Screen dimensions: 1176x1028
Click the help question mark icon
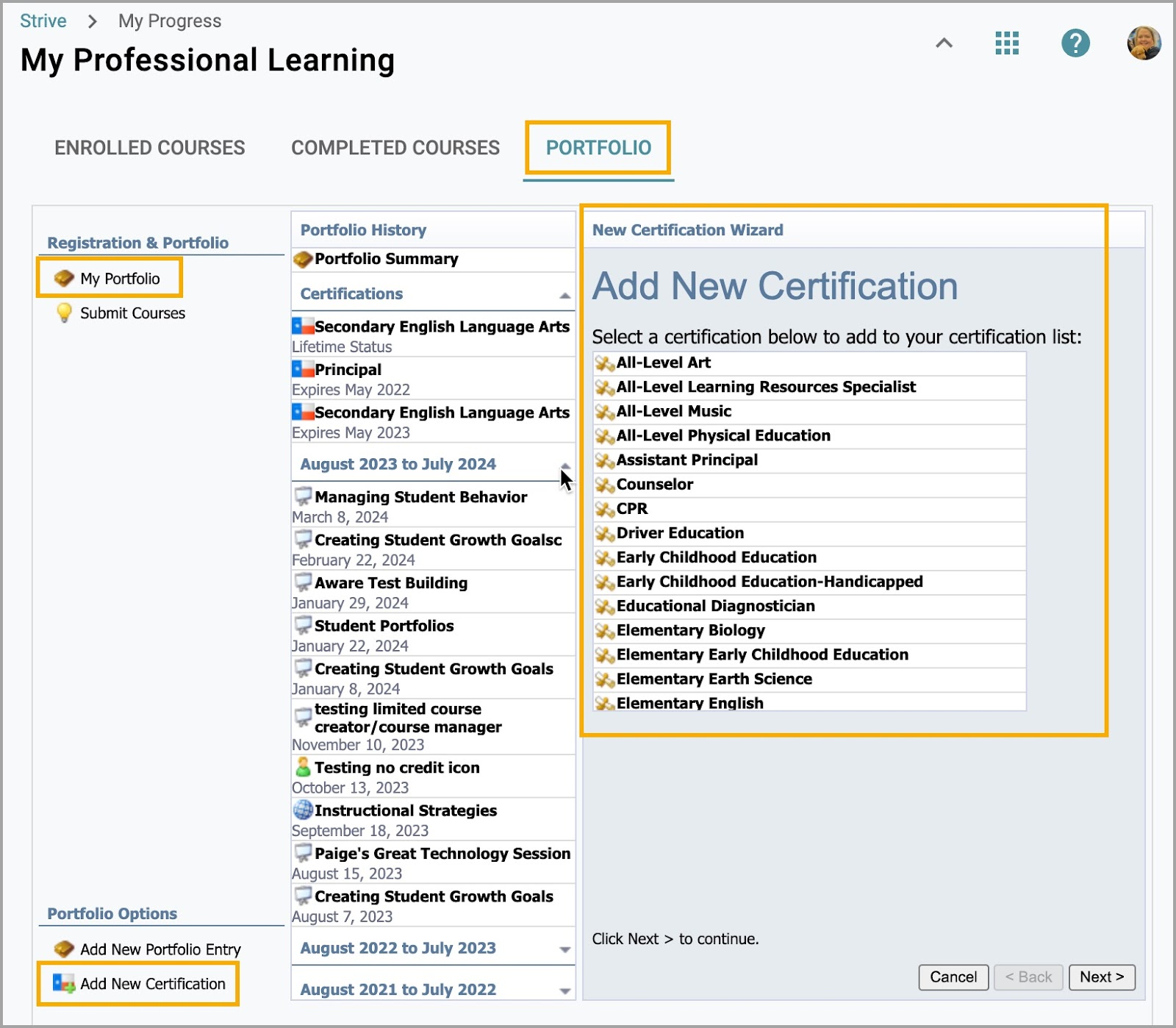click(1075, 43)
